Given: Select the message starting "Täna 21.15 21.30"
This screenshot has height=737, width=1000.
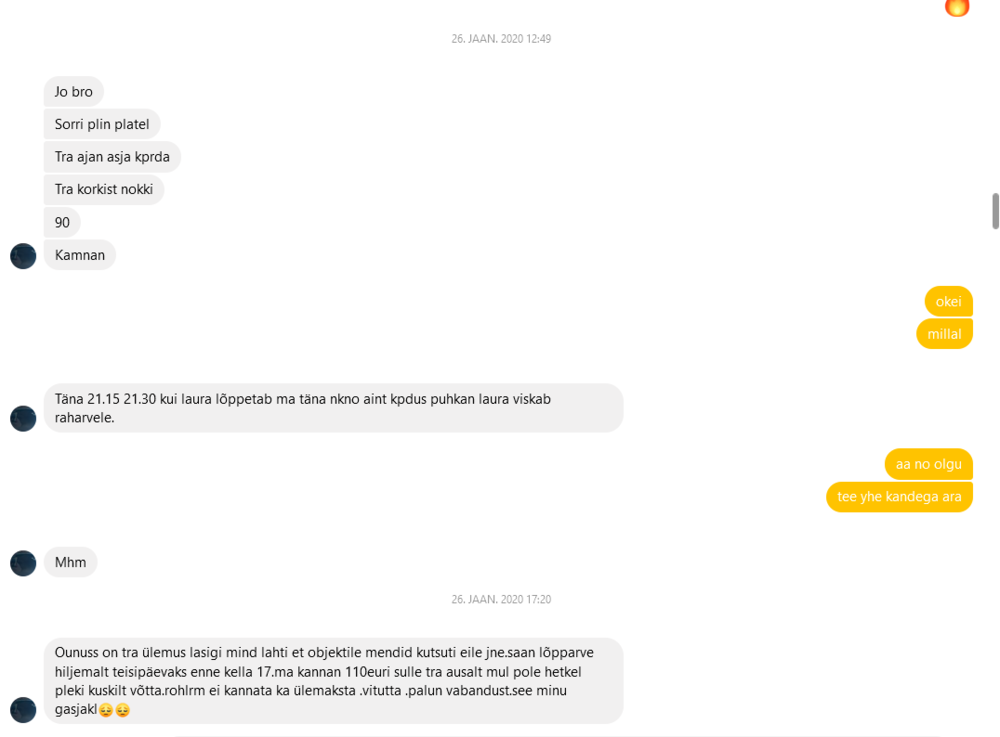Looking at the screenshot, I should click(333, 408).
